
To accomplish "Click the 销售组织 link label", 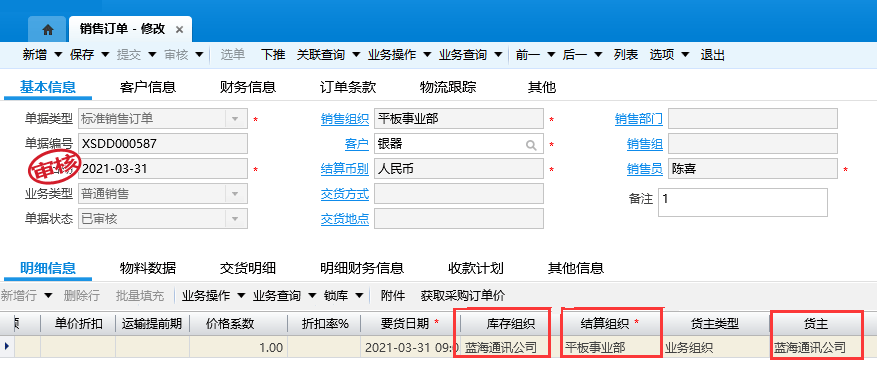I will [x=345, y=119].
